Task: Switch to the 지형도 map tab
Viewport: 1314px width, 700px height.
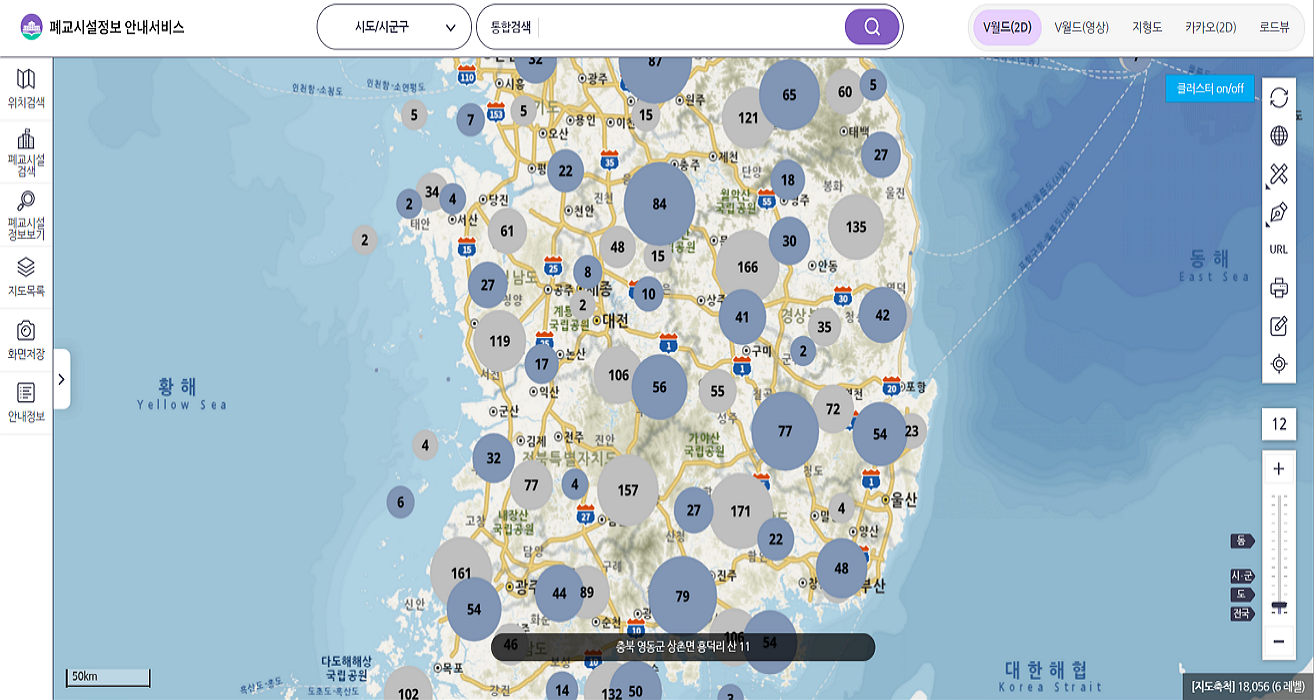Action: [x=1147, y=28]
